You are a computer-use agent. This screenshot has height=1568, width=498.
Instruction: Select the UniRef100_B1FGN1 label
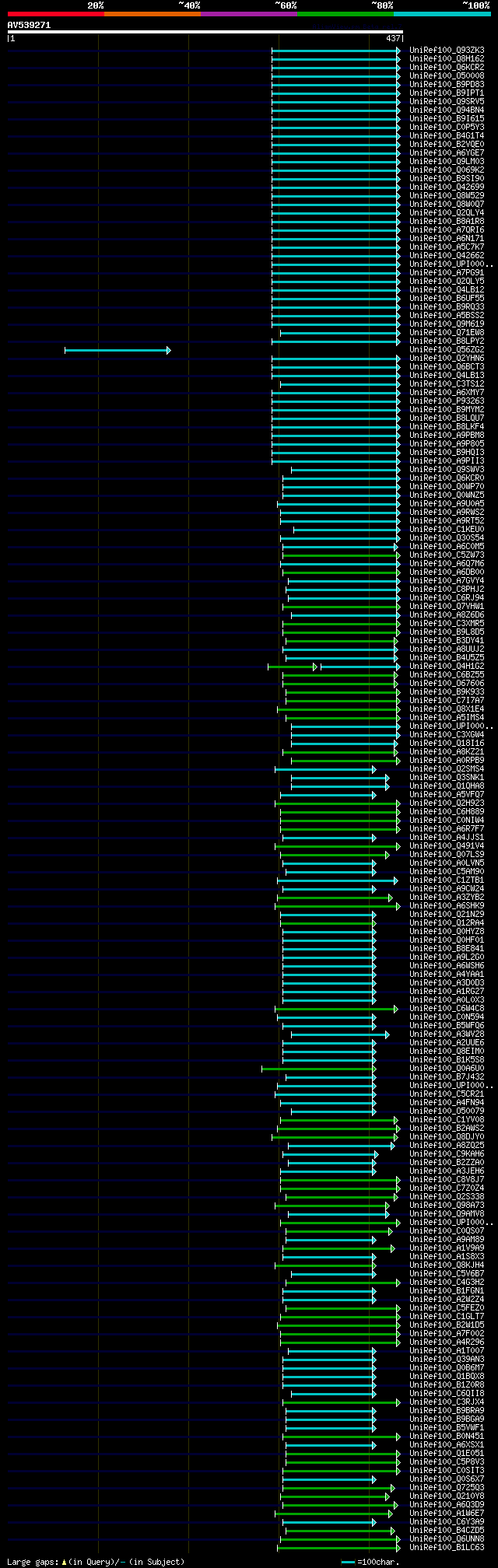pyautogui.click(x=447, y=1290)
